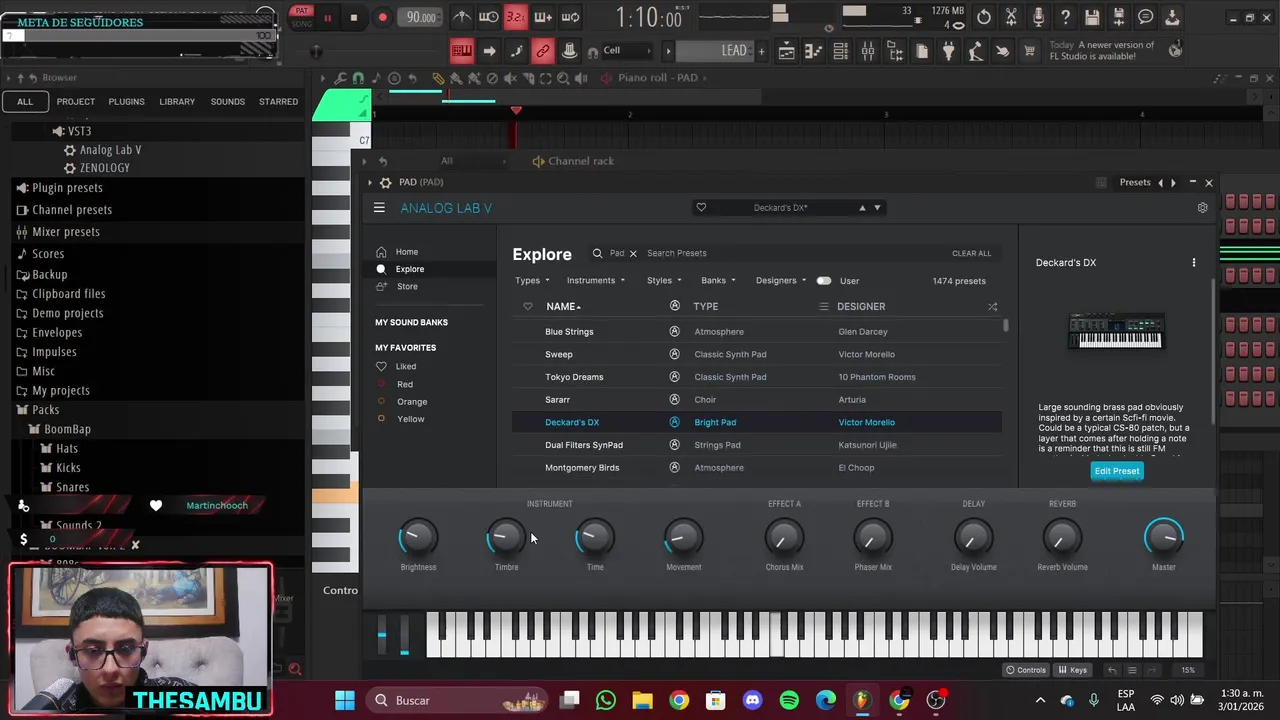Adjust the Reverb Volume knob
This screenshot has height=720, width=1280.
click(1062, 538)
